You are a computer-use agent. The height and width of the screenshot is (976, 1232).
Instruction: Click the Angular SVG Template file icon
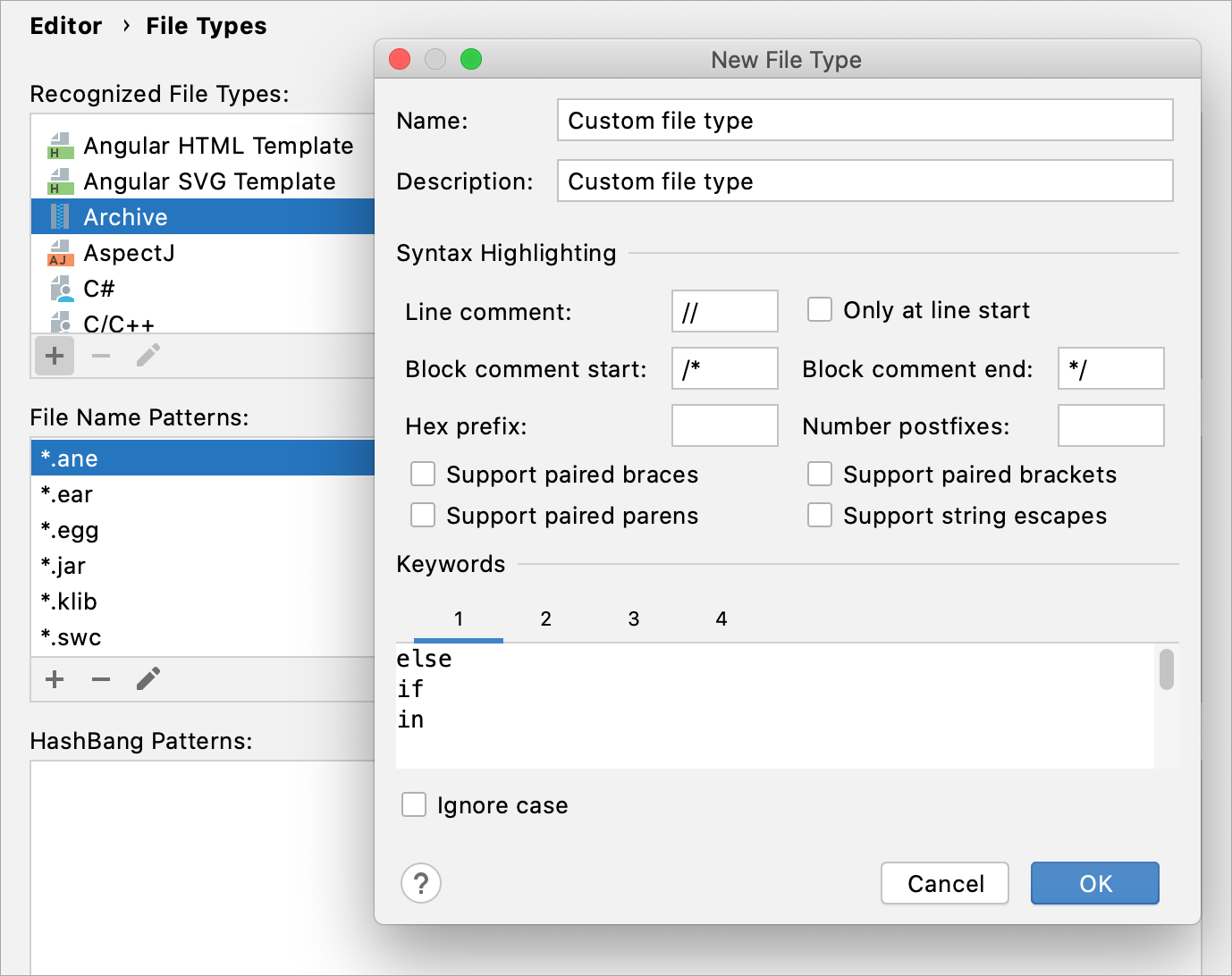click(x=60, y=181)
